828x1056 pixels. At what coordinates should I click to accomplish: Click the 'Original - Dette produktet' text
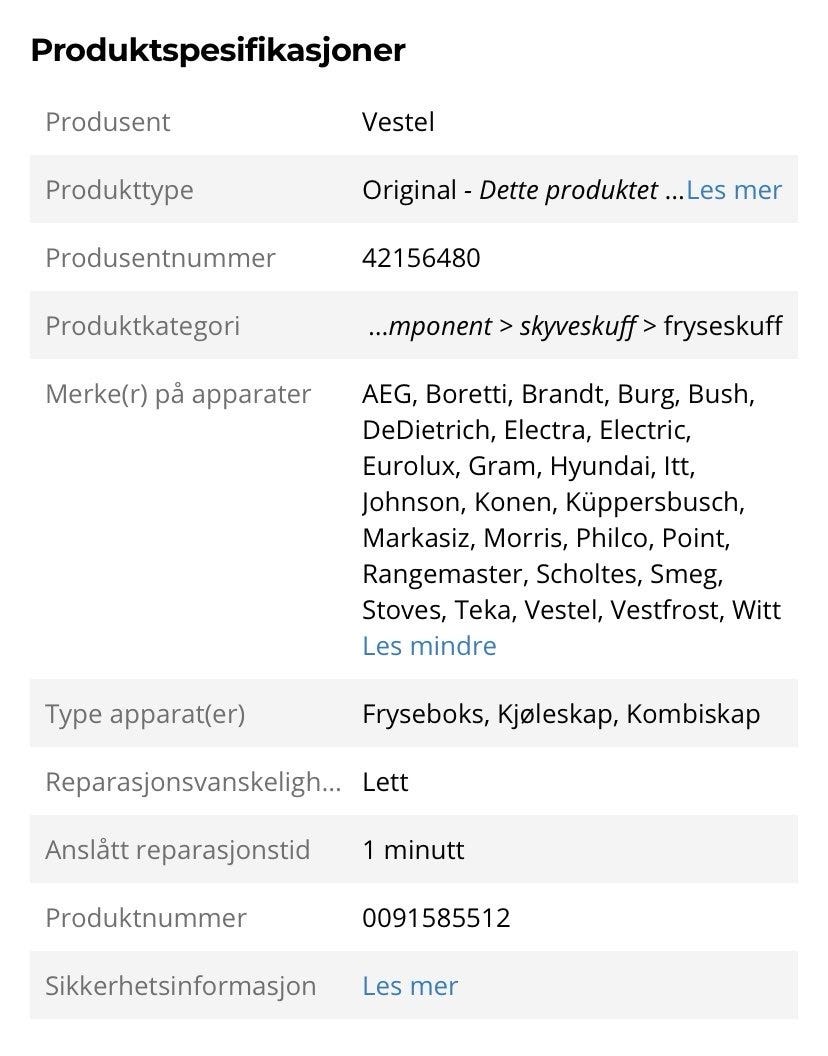coord(510,190)
